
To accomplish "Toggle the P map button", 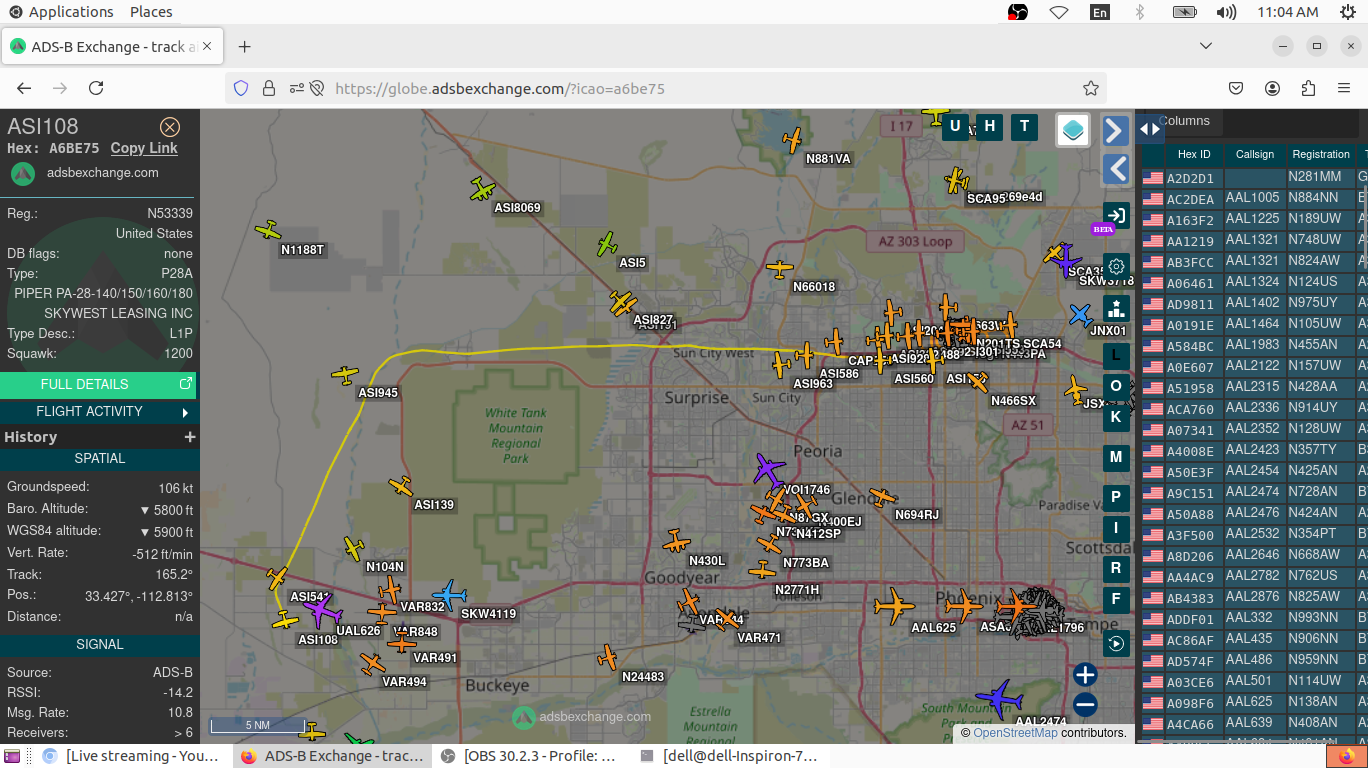I will 1116,497.
